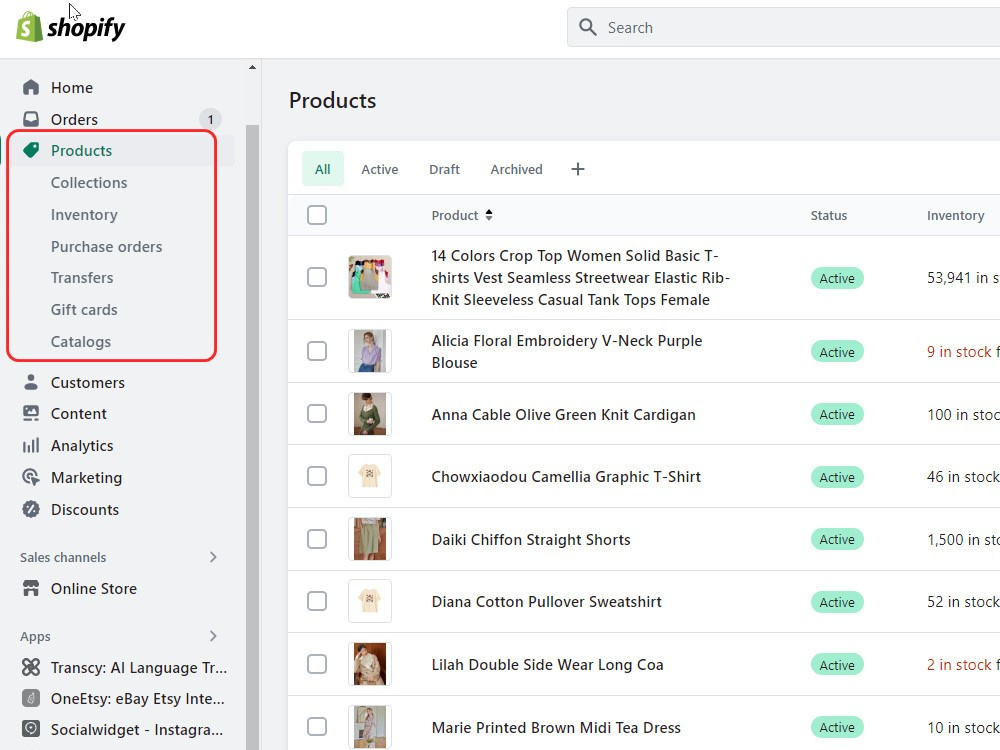Screen dimensions: 1000x750
Task: Open Chowxiaodou Camellia Graphic T-Shirt
Action: (x=566, y=477)
